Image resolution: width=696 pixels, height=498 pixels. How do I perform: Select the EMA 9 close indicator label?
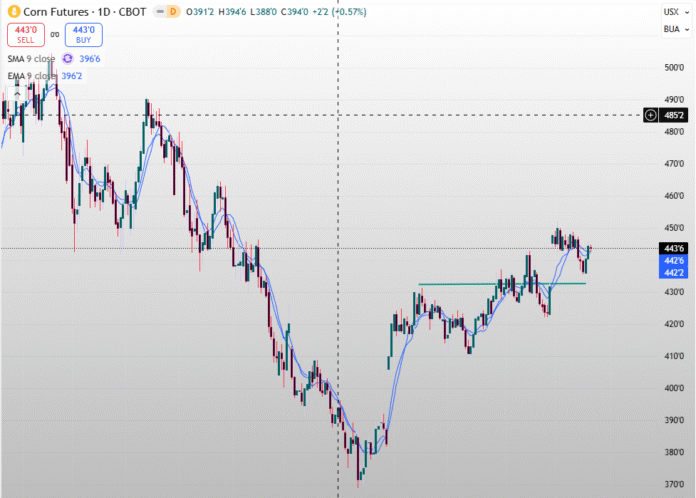click(x=31, y=76)
